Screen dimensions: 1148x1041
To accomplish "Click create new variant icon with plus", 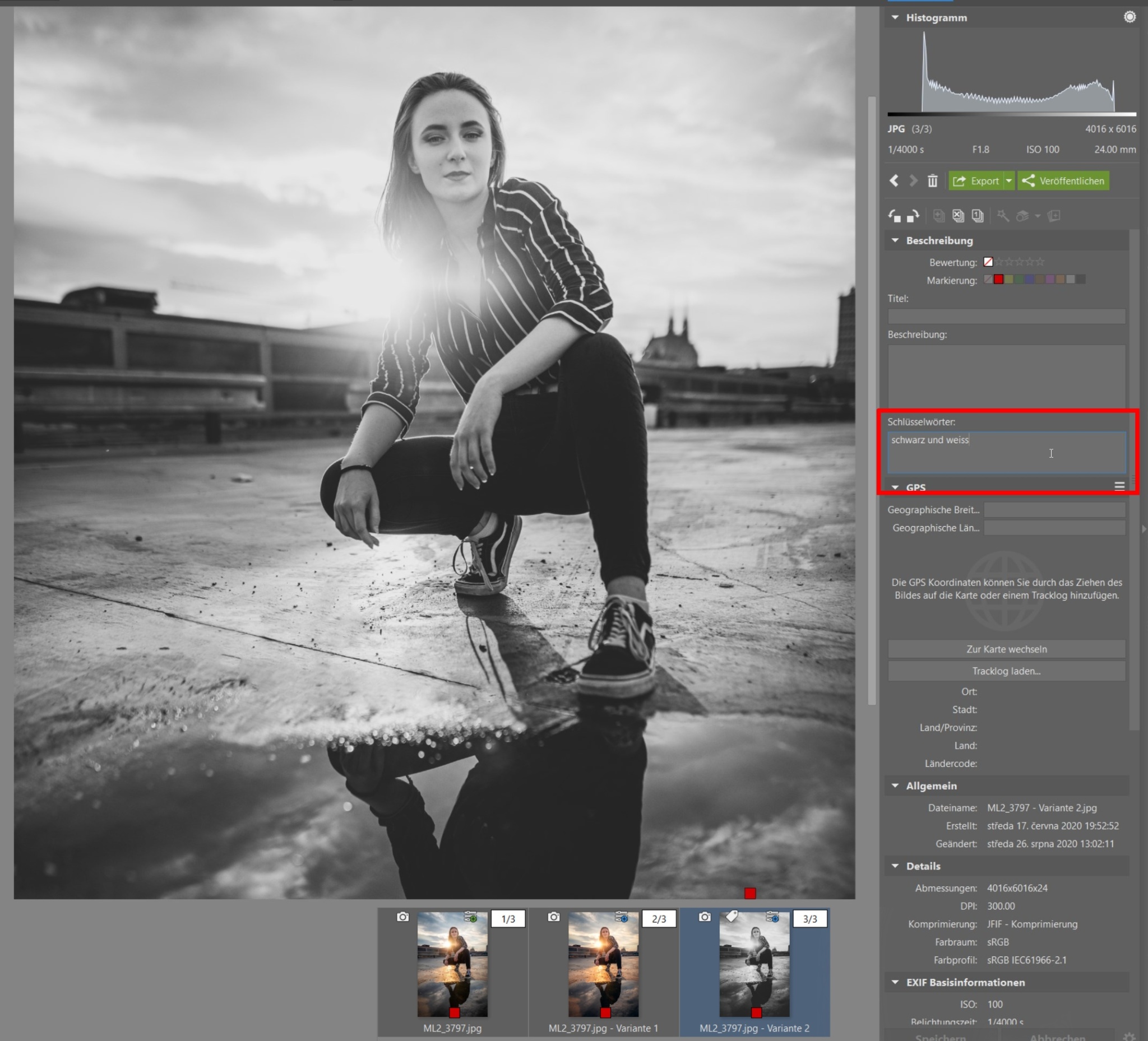I will pos(939,216).
